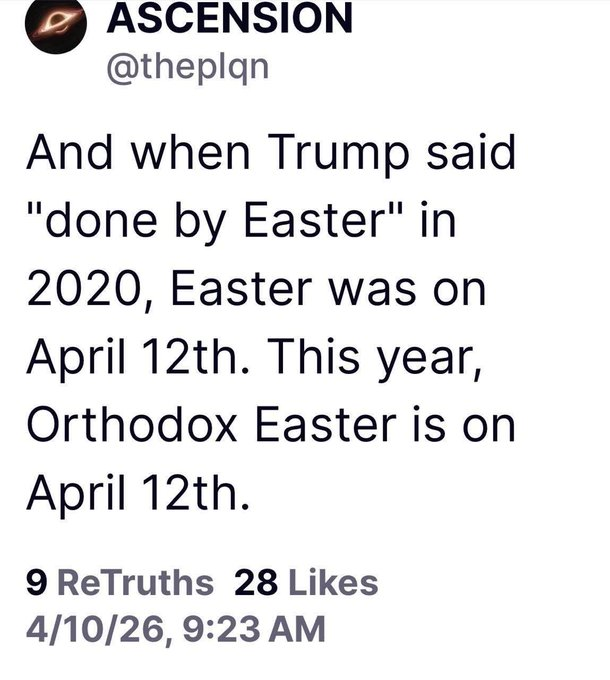The height and width of the screenshot is (680, 610).
Task: Open the ASCENSION display name
Action: point(228,17)
